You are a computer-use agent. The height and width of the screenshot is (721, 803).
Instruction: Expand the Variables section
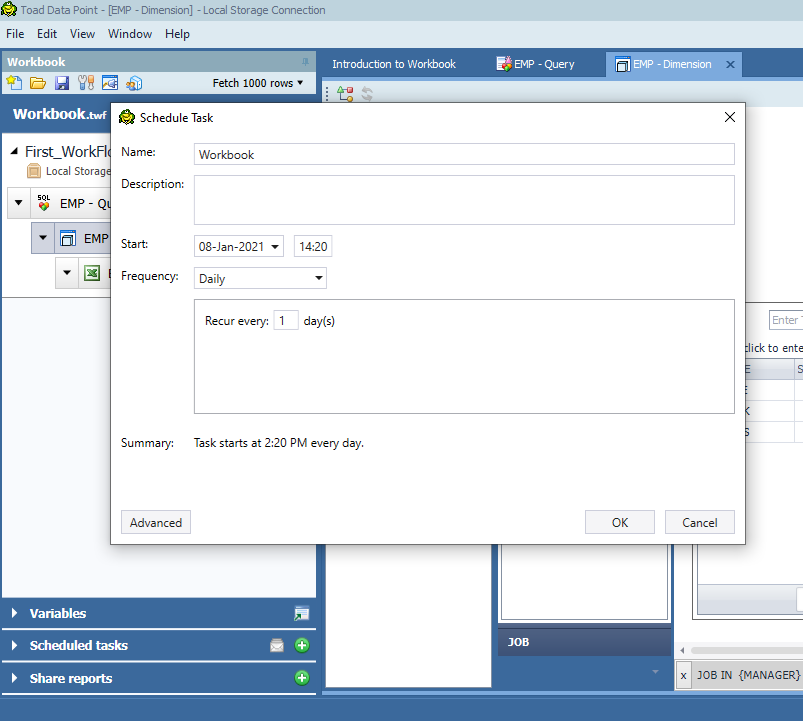point(14,613)
